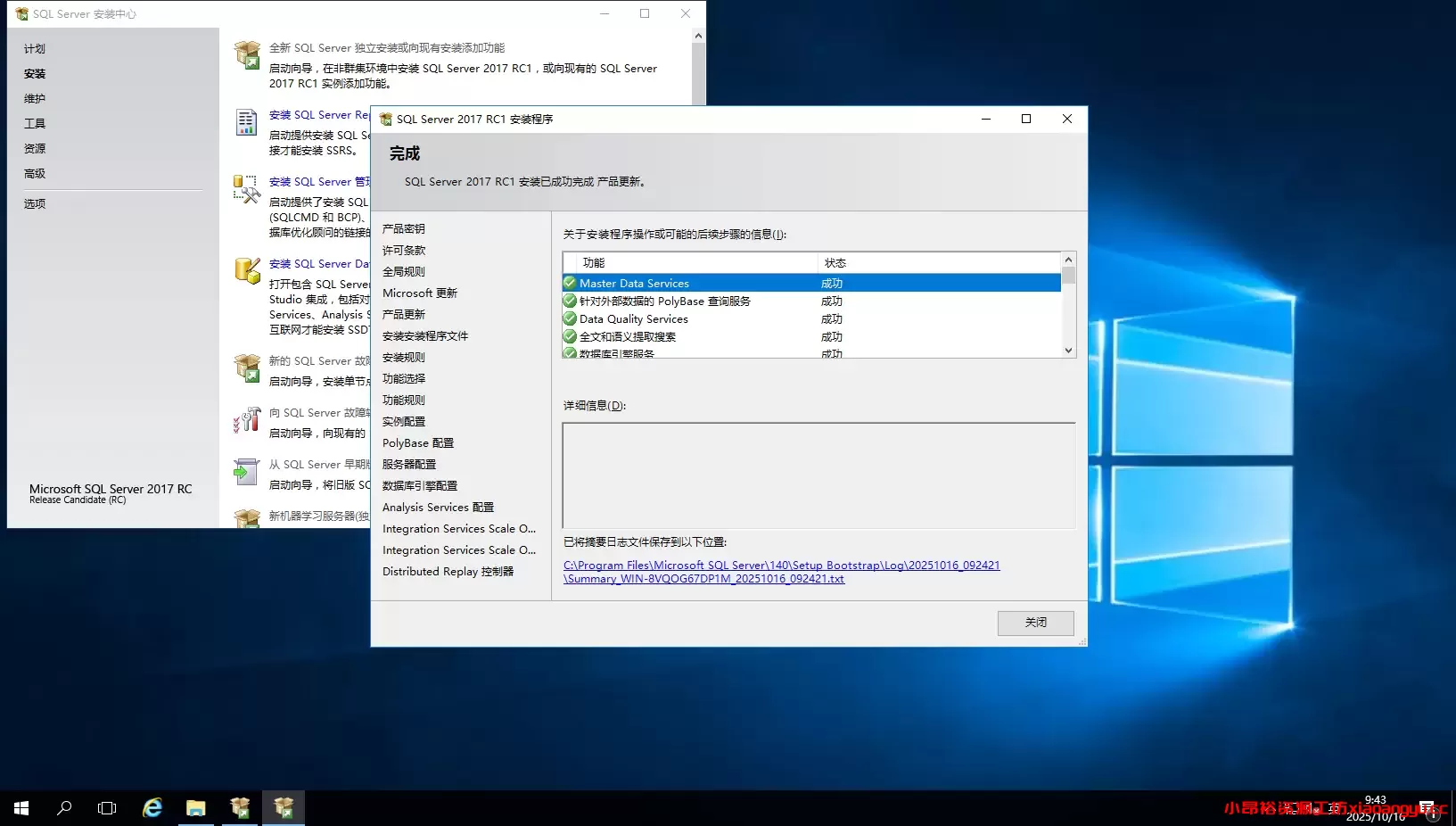Click the 全新 SQL Server 独立安装 icon

(x=245, y=55)
